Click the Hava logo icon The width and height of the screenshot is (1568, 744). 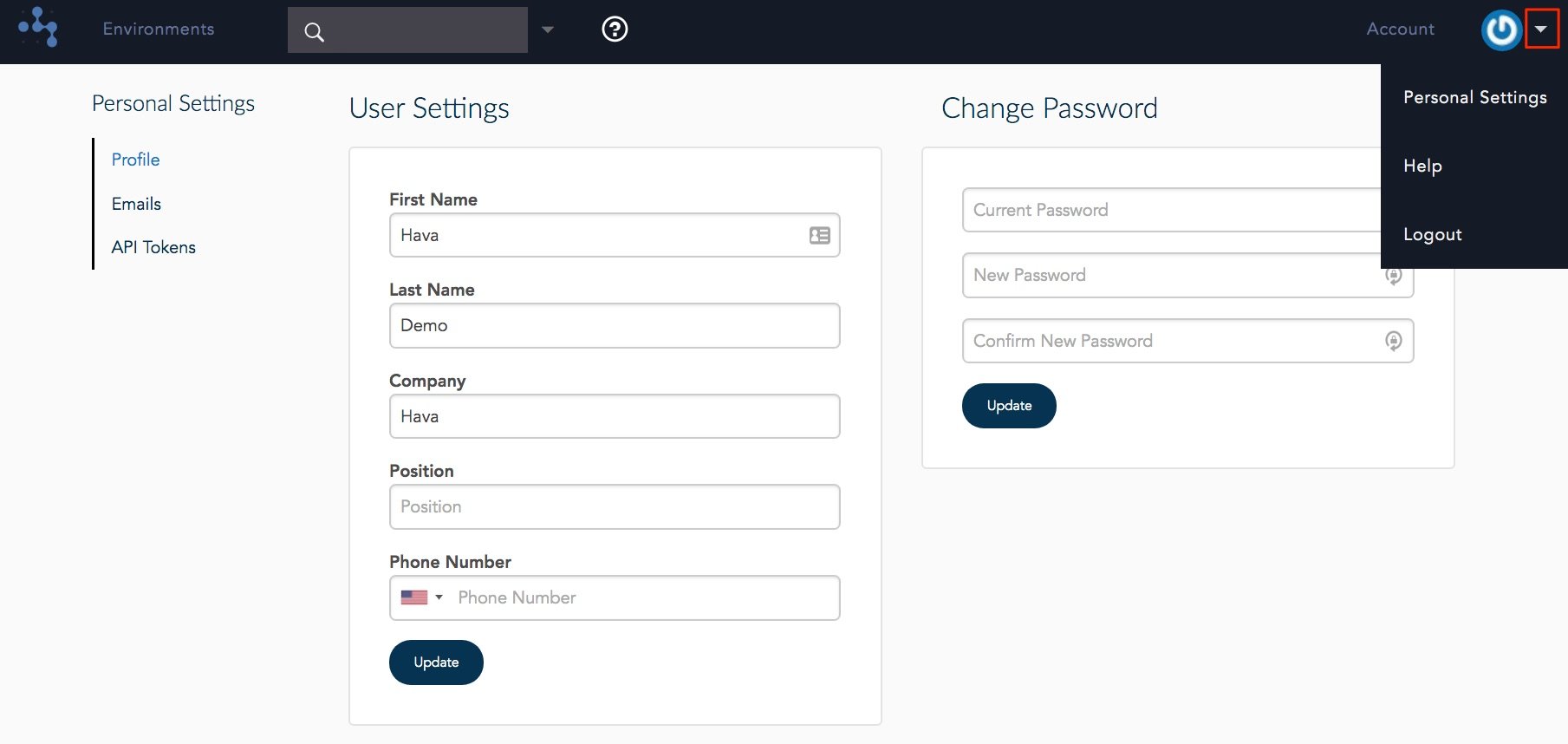[38, 27]
